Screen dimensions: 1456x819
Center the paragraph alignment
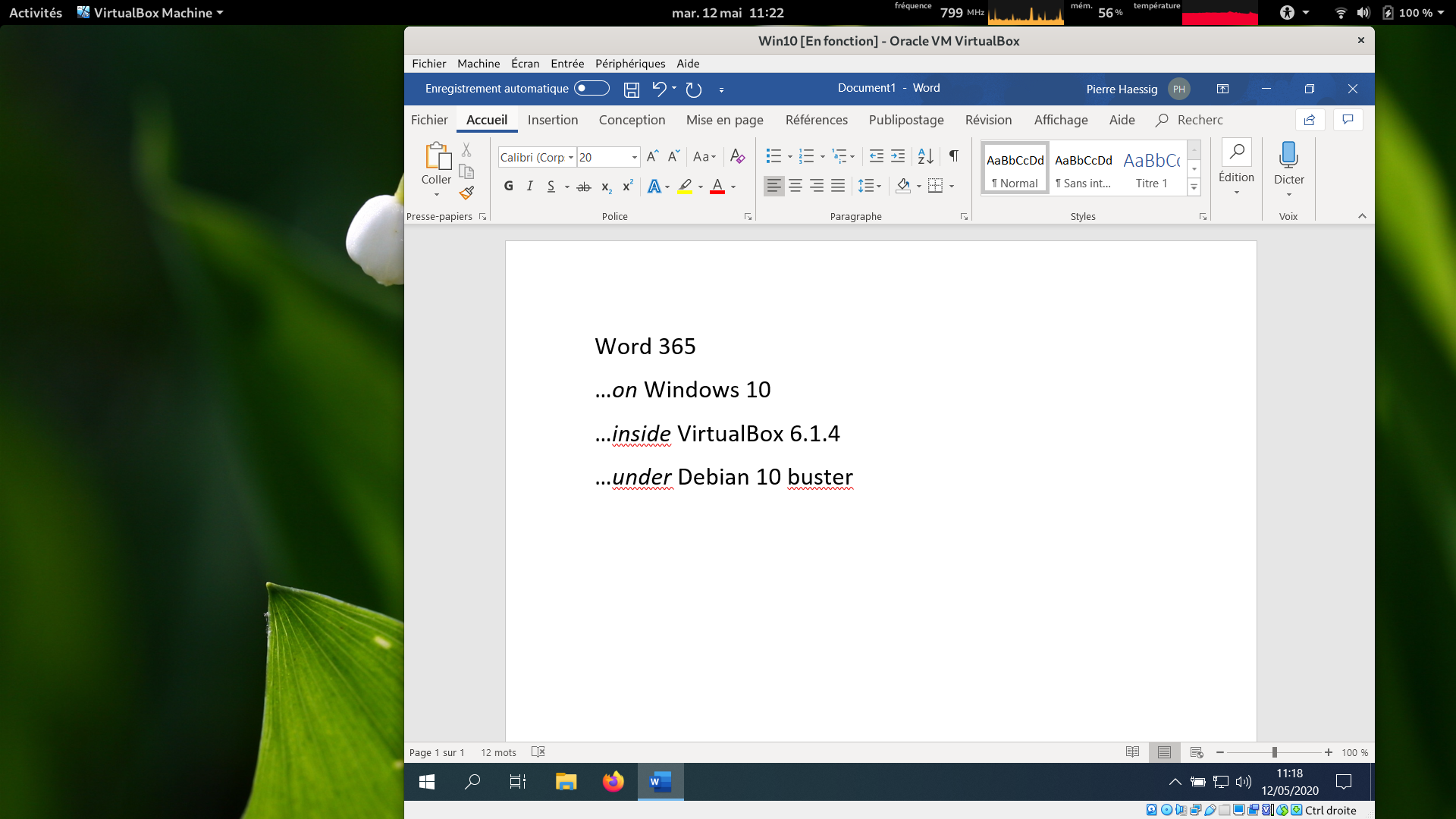795,186
